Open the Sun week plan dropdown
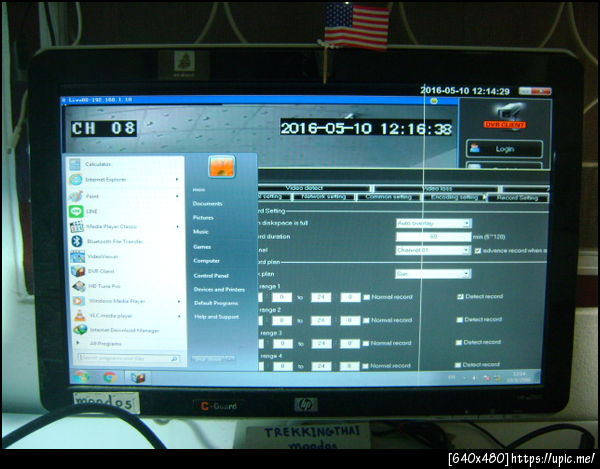600x469 pixels. pos(433,274)
